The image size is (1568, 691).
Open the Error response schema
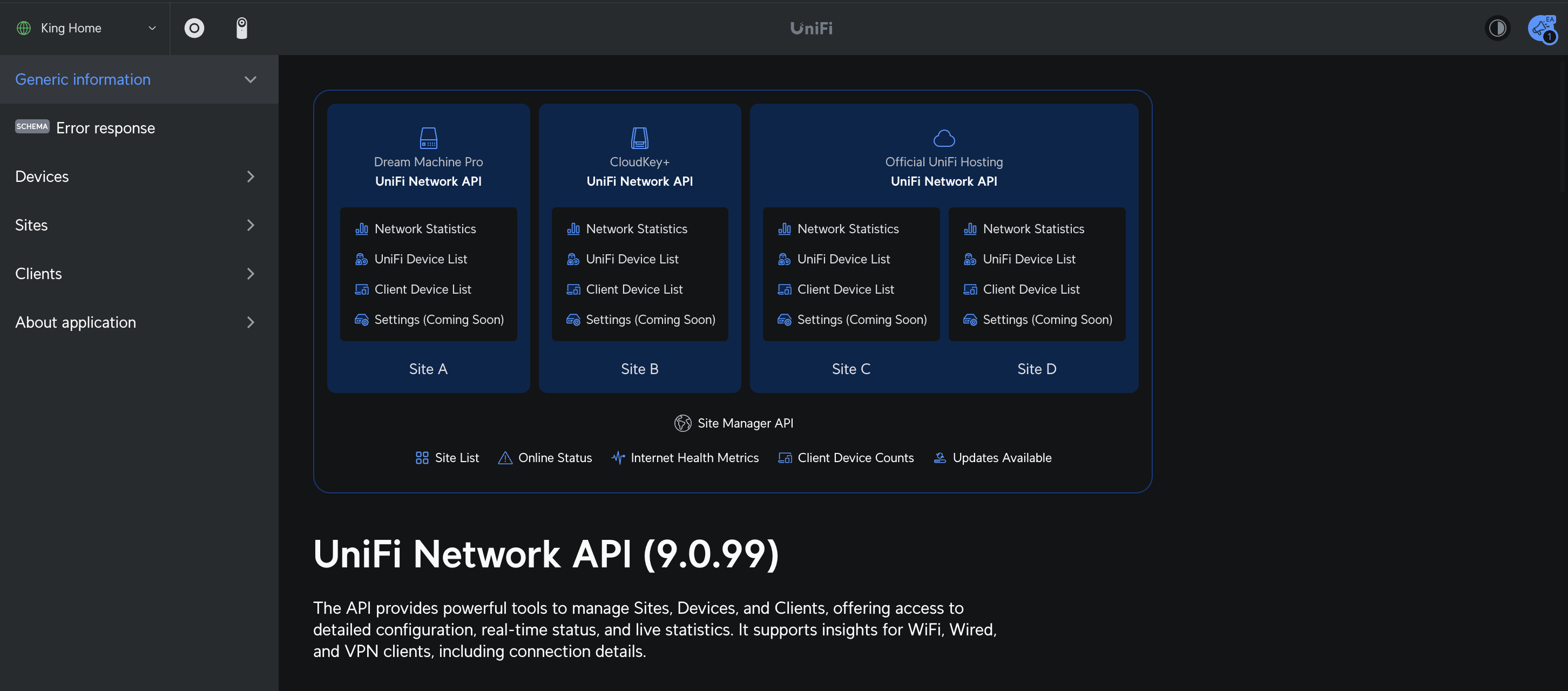point(105,128)
